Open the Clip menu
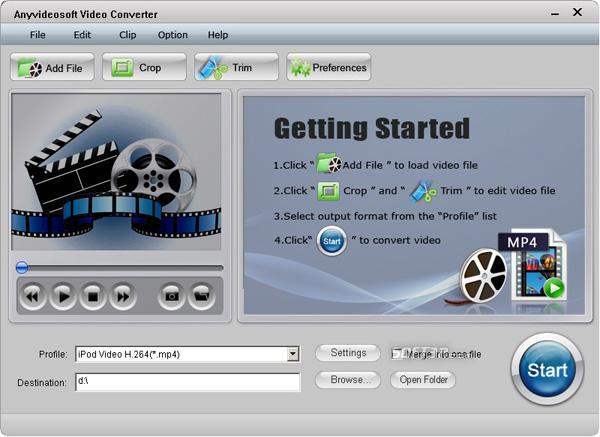This screenshot has height=437, width=600. (x=128, y=35)
